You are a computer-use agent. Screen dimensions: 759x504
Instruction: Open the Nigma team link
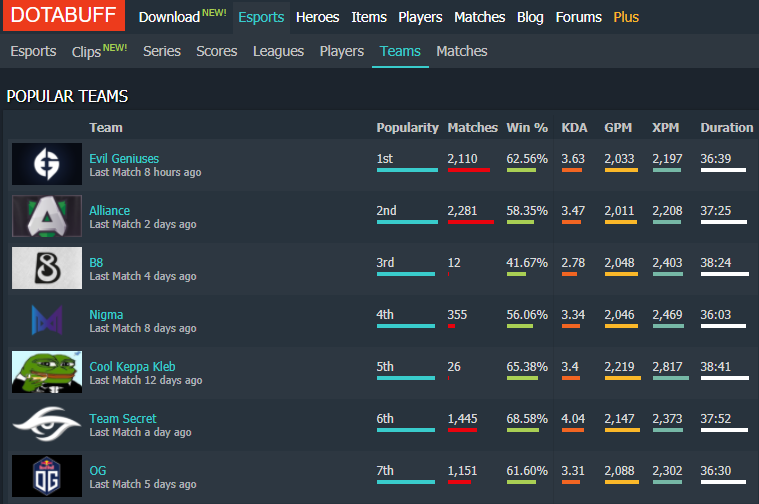106,315
